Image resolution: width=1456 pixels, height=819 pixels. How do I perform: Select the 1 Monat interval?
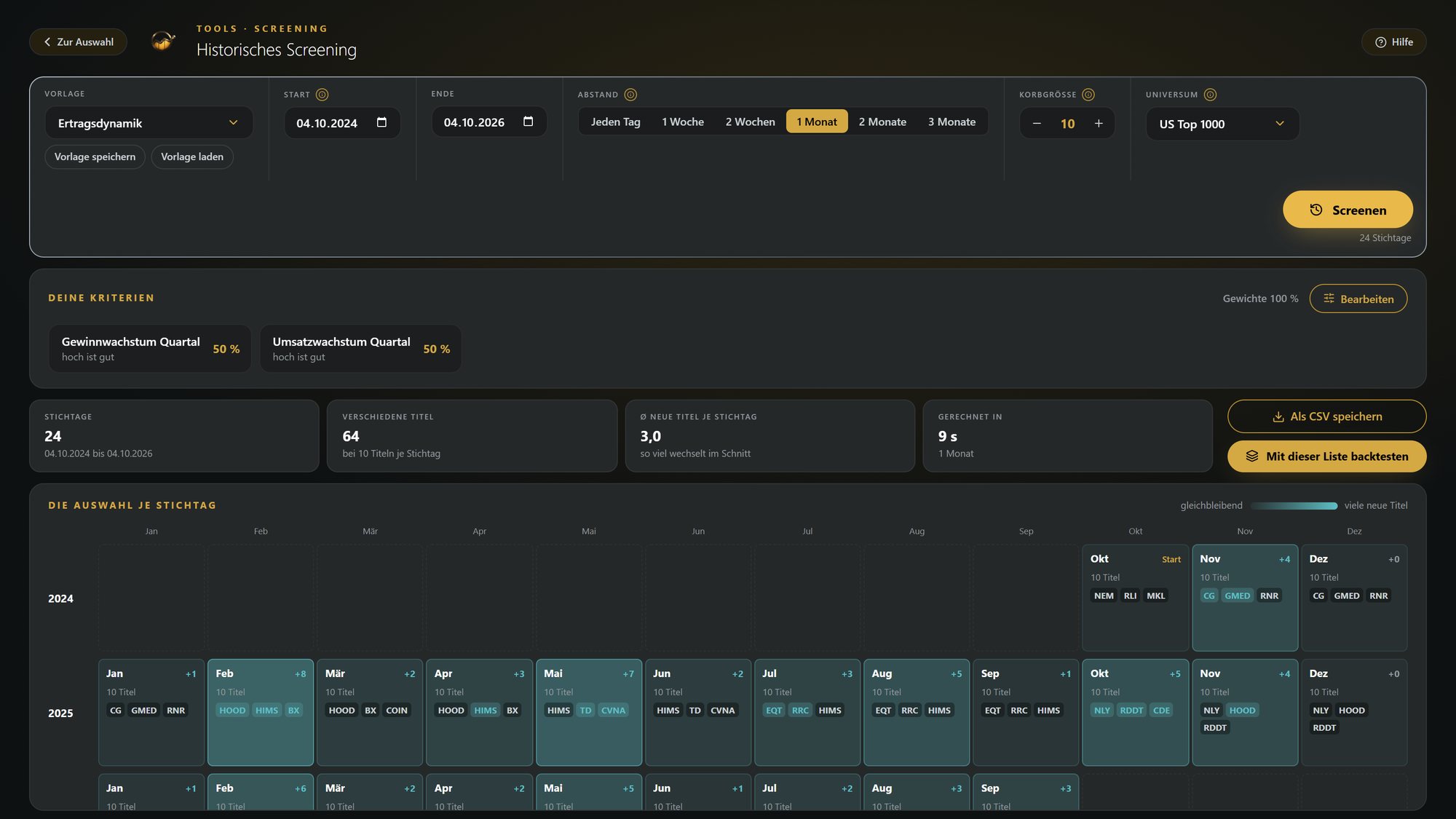click(816, 122)
